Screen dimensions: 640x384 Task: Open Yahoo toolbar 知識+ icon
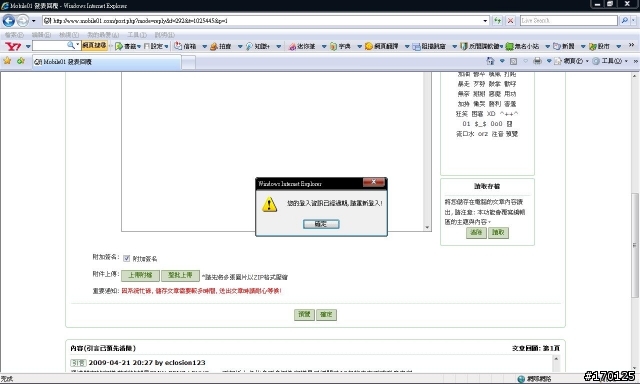click(x=249, y=46)
